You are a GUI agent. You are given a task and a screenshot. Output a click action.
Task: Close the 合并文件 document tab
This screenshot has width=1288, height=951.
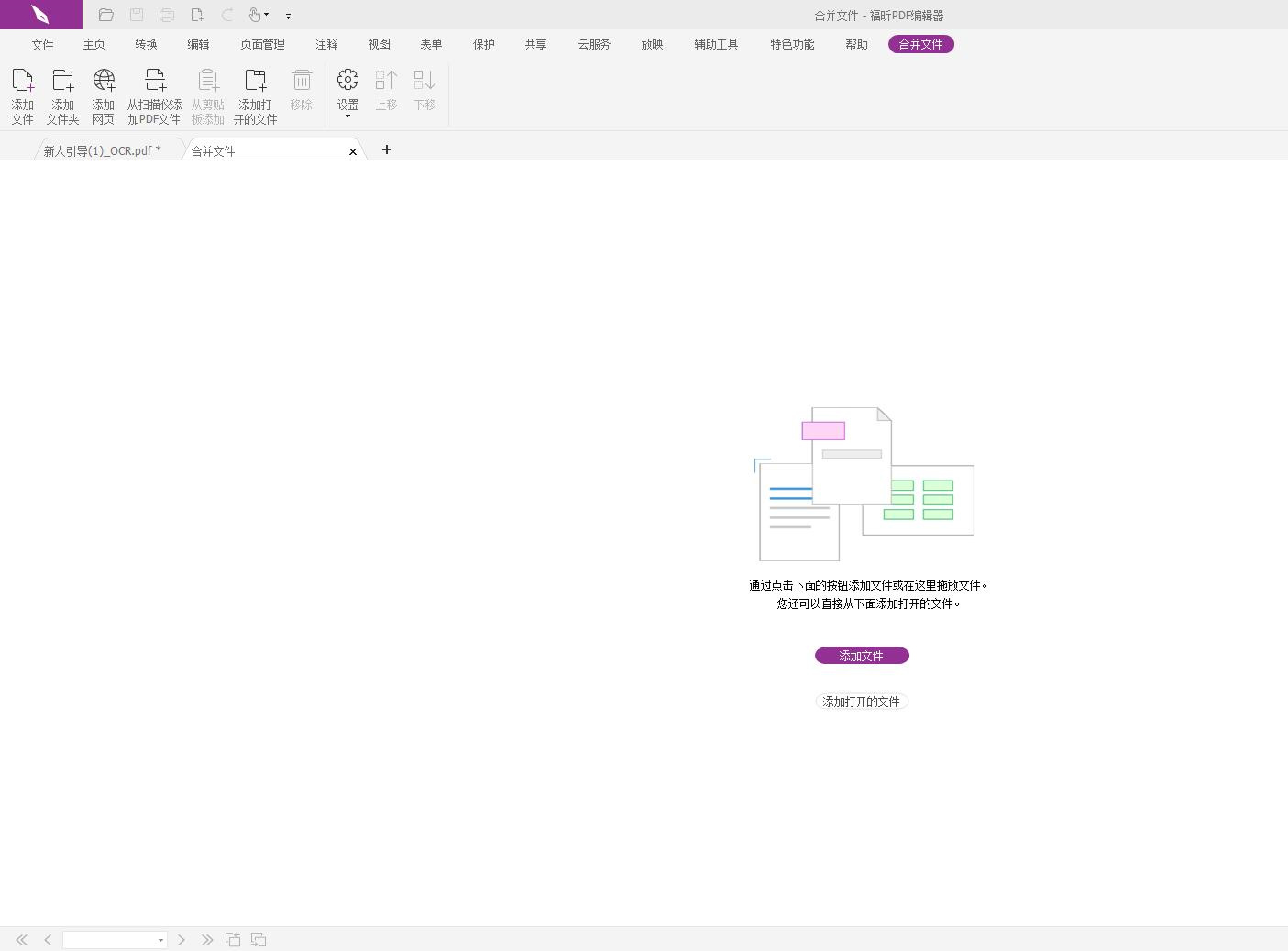(x=353, y=151)
